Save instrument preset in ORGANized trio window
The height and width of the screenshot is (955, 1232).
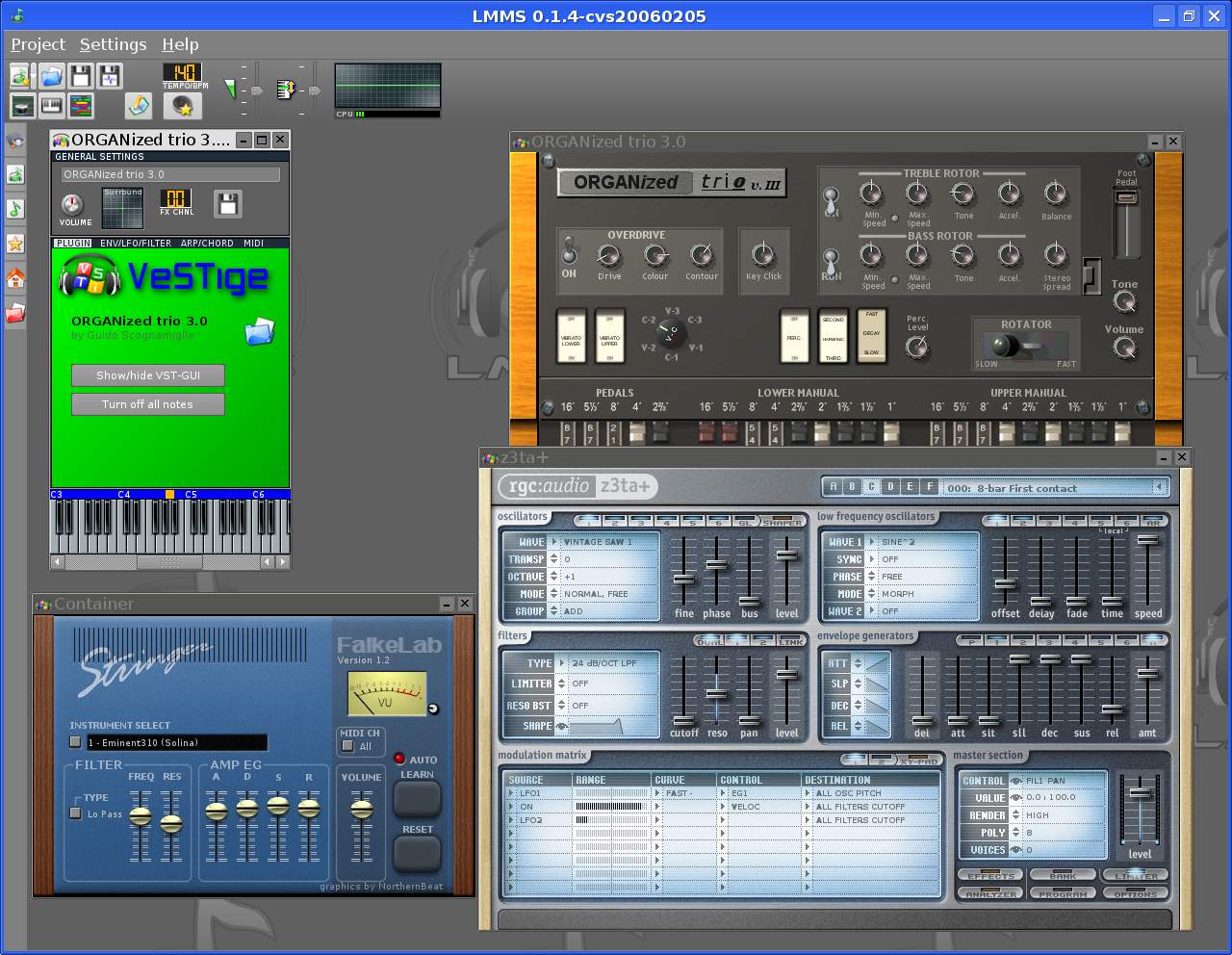[x=228, y=203]
